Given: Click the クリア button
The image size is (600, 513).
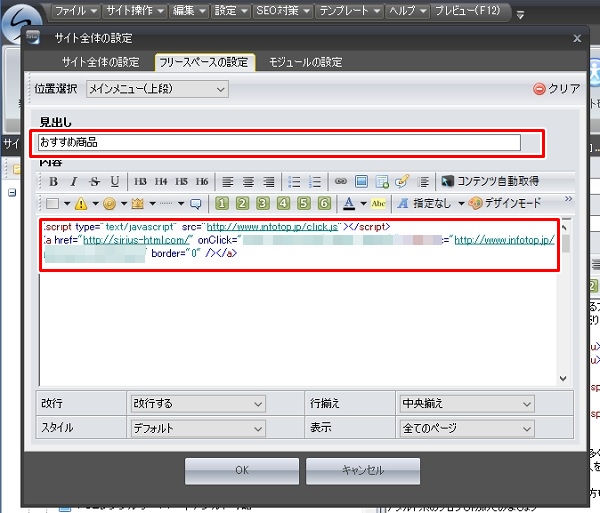Looking at the screenshot, I should point(557,89).
